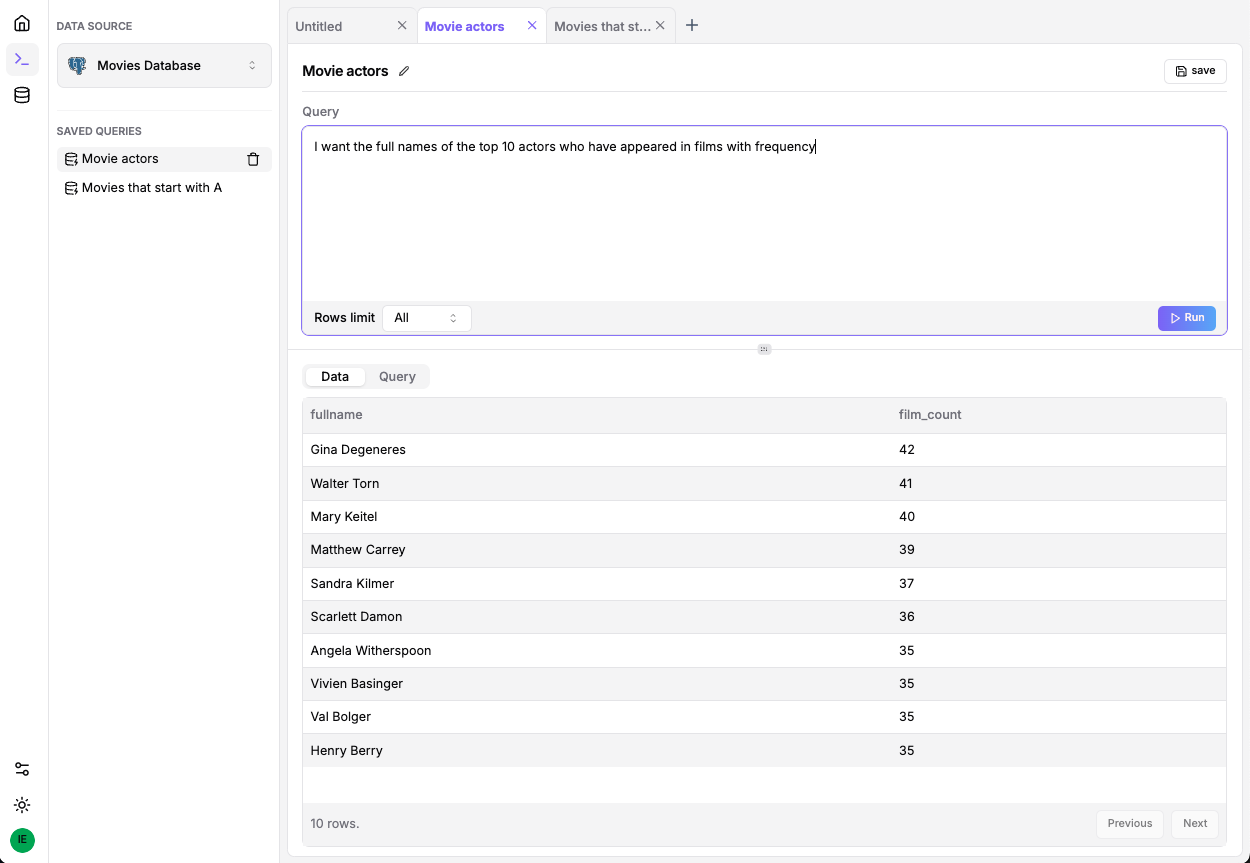1250x863 pixels.
Task: Edit the Movie actors title pencil
Action: point(404,71)
